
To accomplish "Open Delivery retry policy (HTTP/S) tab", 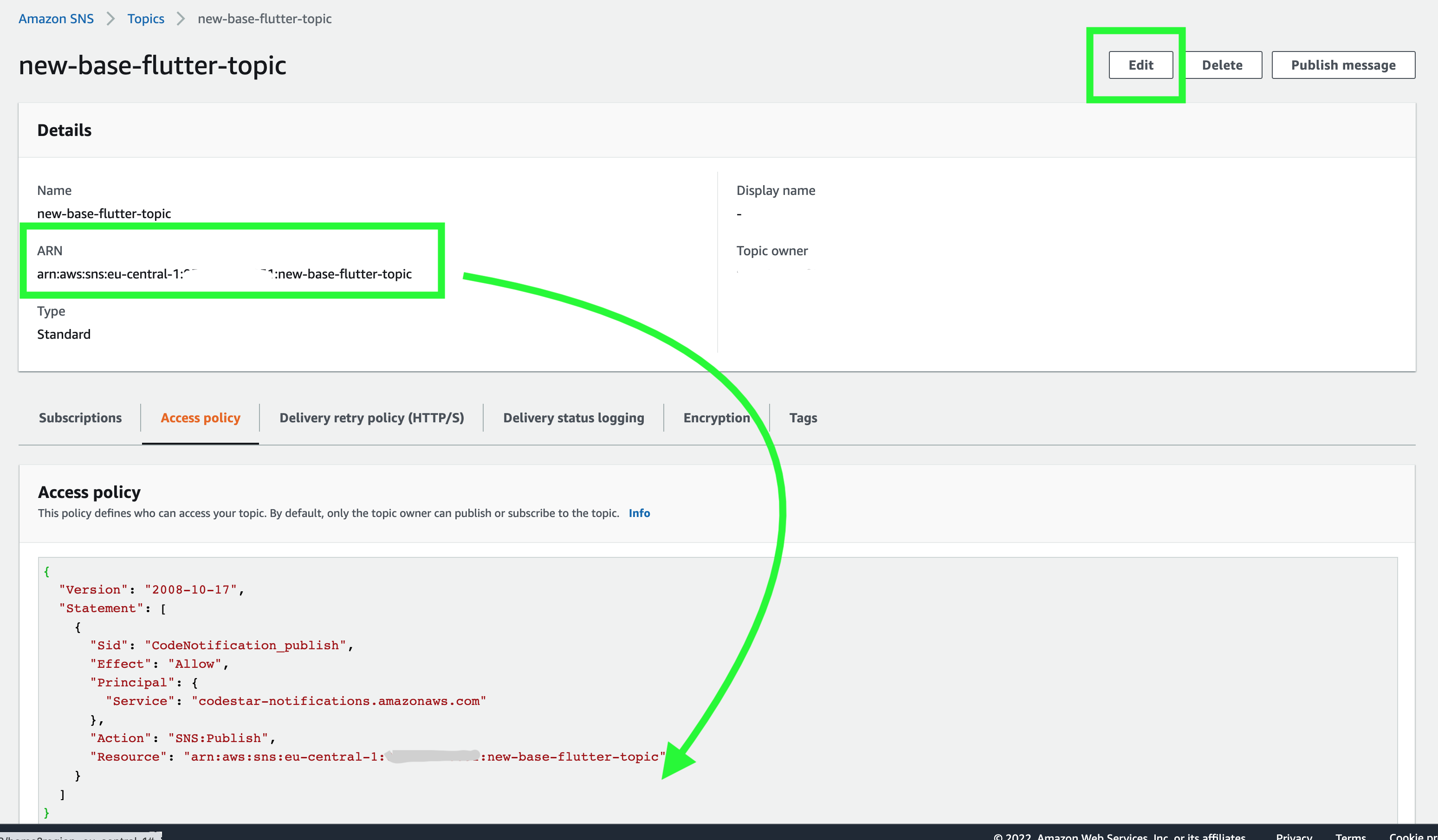I will point(371,418).
